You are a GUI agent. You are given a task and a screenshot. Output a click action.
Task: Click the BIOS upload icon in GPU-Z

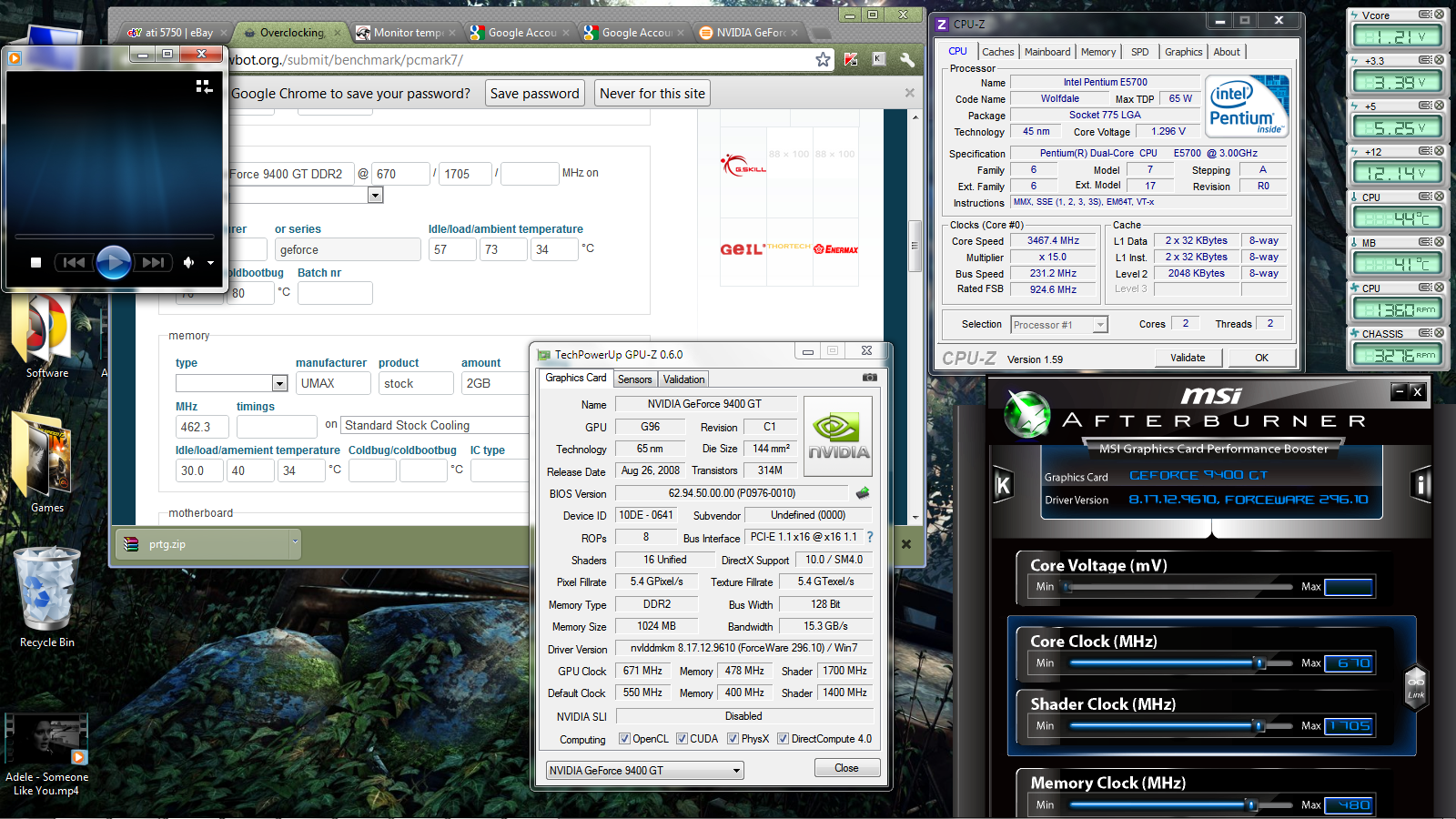862,493
